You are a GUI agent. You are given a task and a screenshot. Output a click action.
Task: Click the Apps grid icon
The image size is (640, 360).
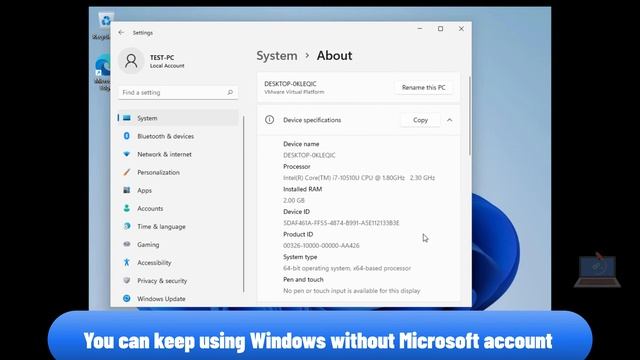127,190
